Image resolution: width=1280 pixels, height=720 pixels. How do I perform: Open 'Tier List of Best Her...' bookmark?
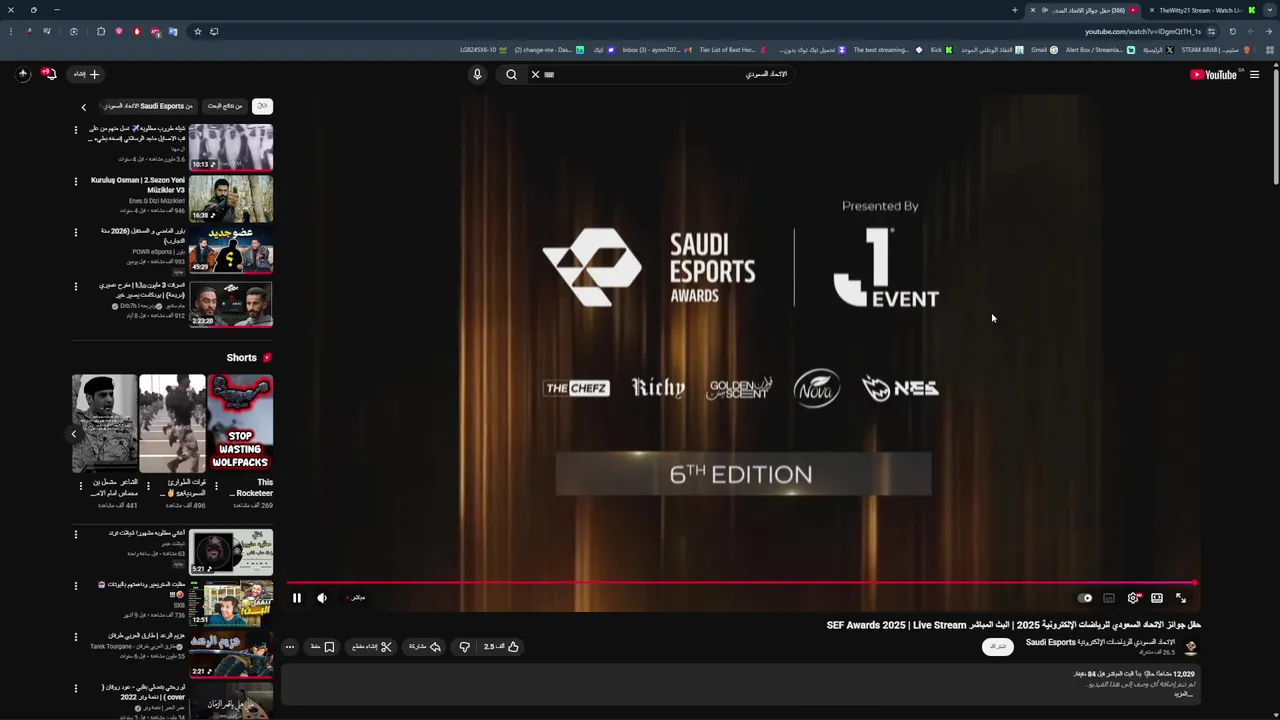(x=732, y=50)
